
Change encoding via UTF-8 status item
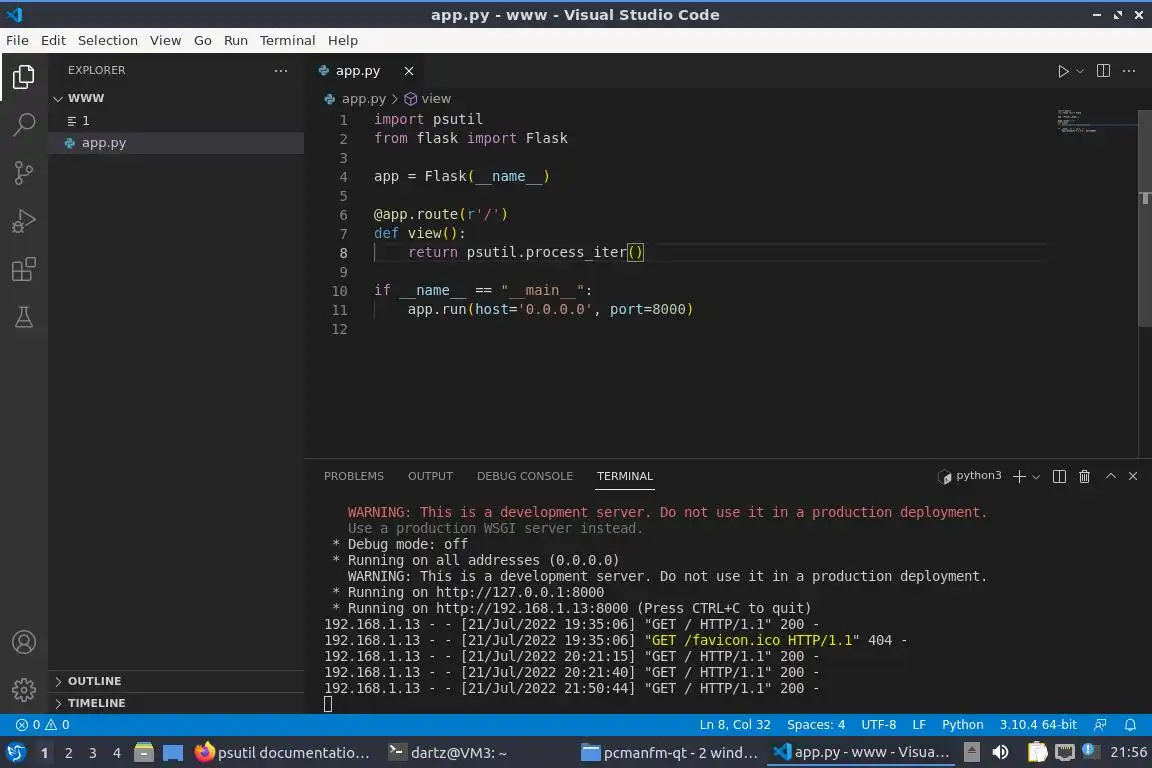pos(878,725)
